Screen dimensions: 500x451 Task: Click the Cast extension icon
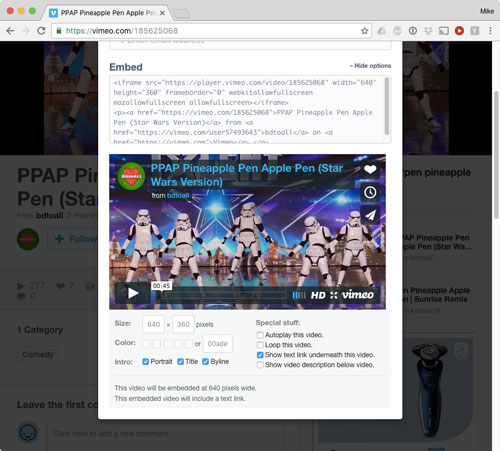point(444,31)
